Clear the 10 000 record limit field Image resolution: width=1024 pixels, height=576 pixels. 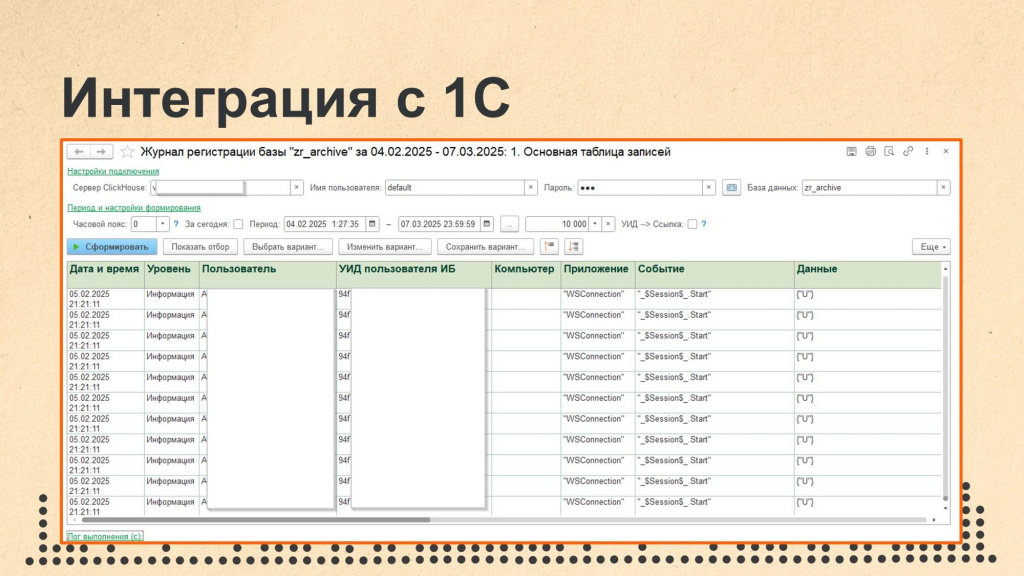point(608,224)
